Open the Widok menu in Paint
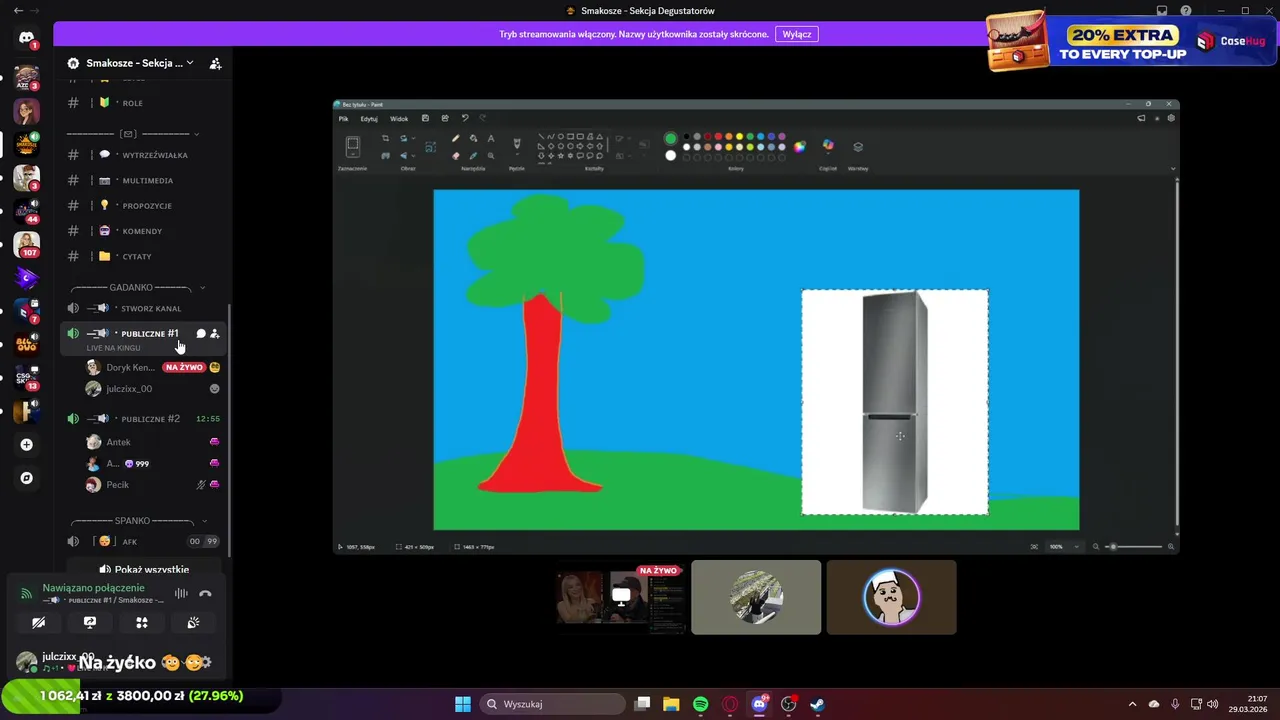 (x=399, y=118)
